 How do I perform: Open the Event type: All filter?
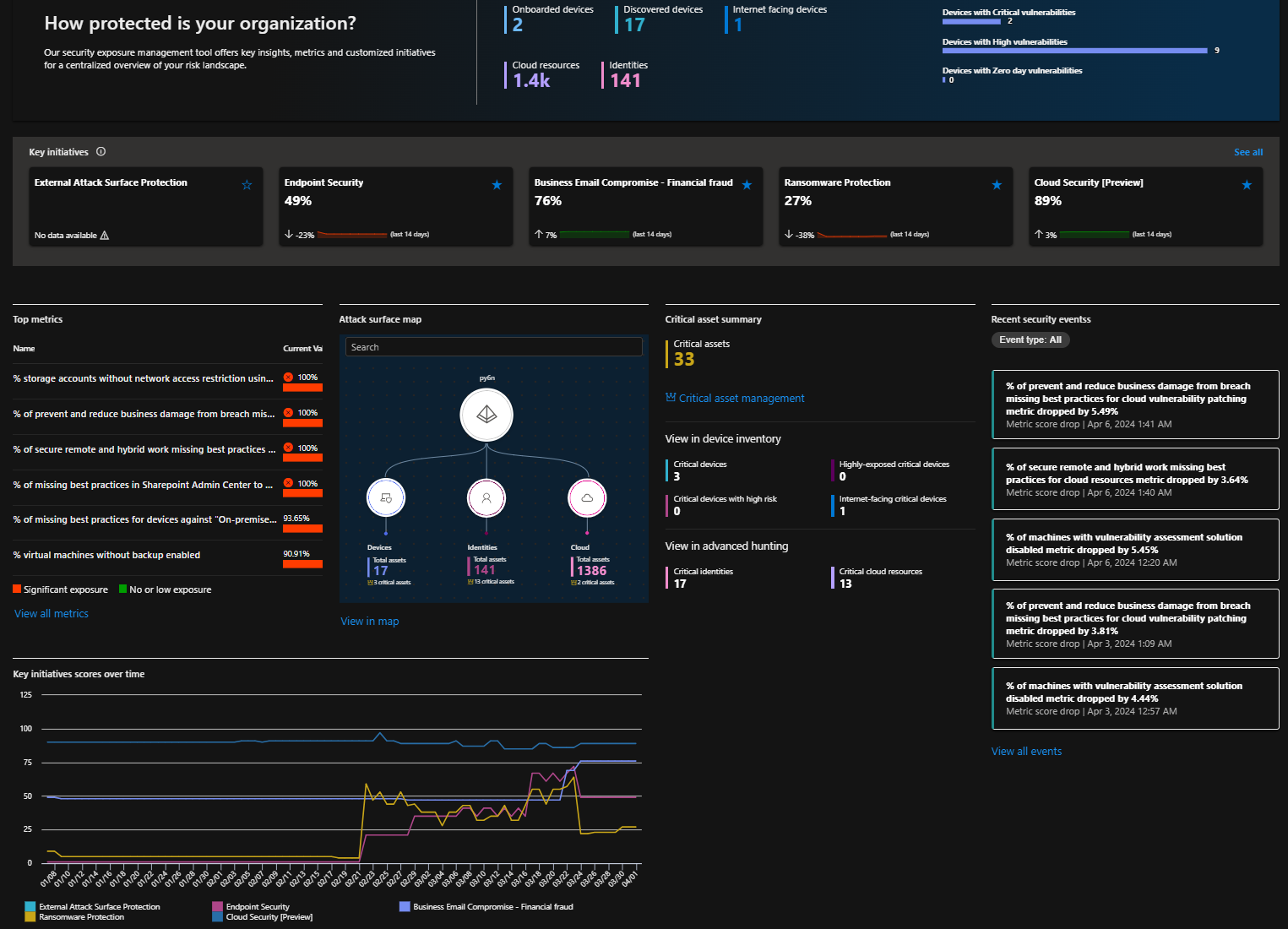tap(1030, 340)
